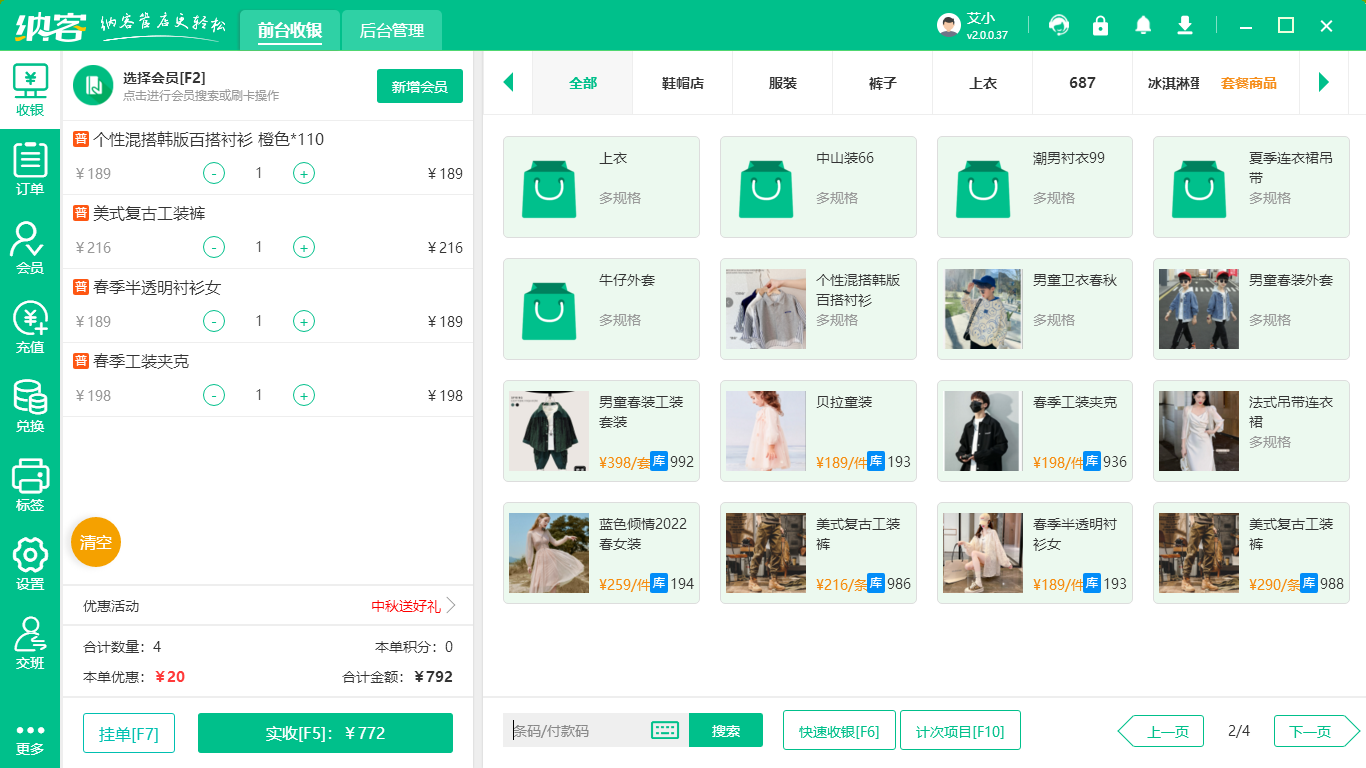Decrease quantity of 春季半透明衬衫女 in cart

[x=214, y=321]
